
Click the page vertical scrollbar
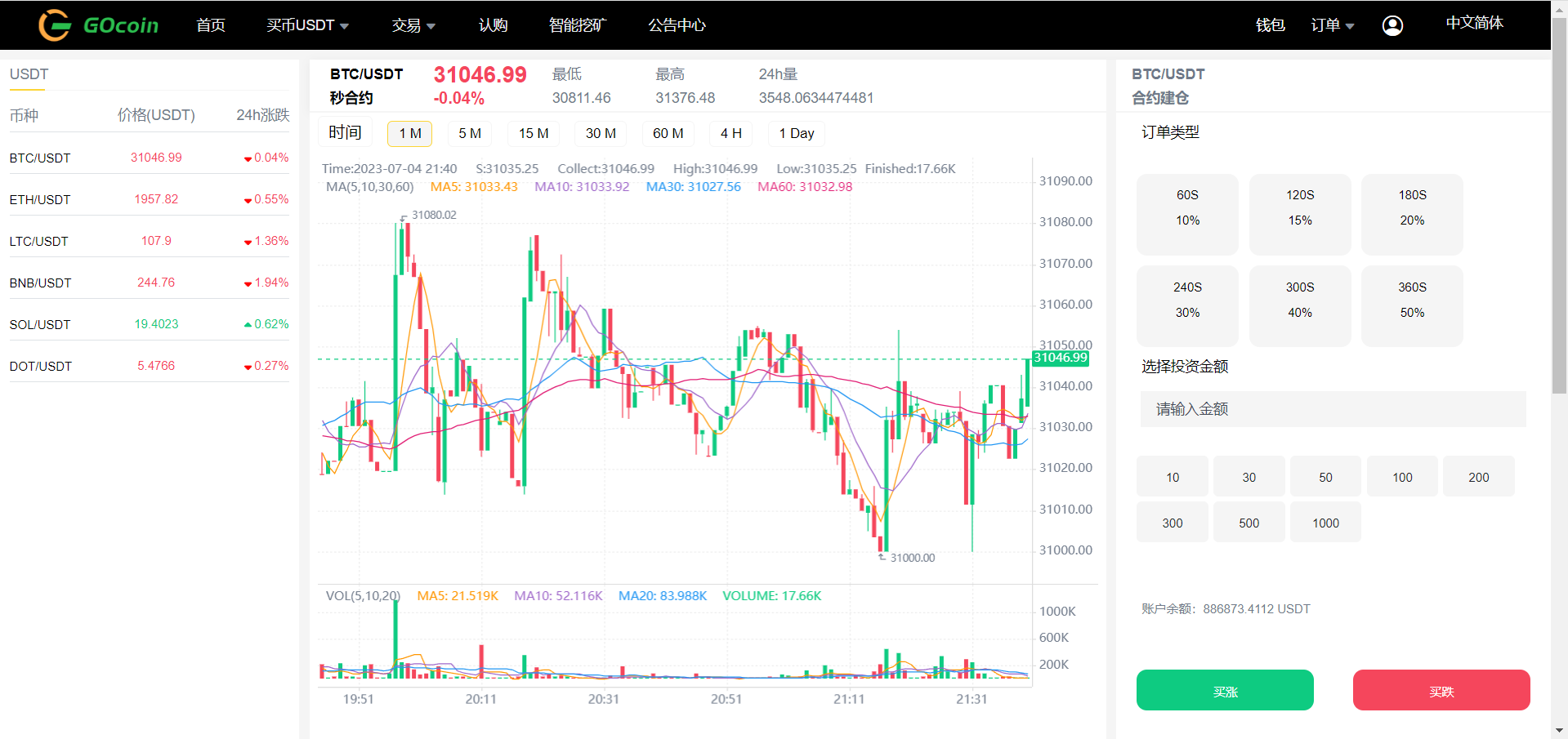(1559, 204)
